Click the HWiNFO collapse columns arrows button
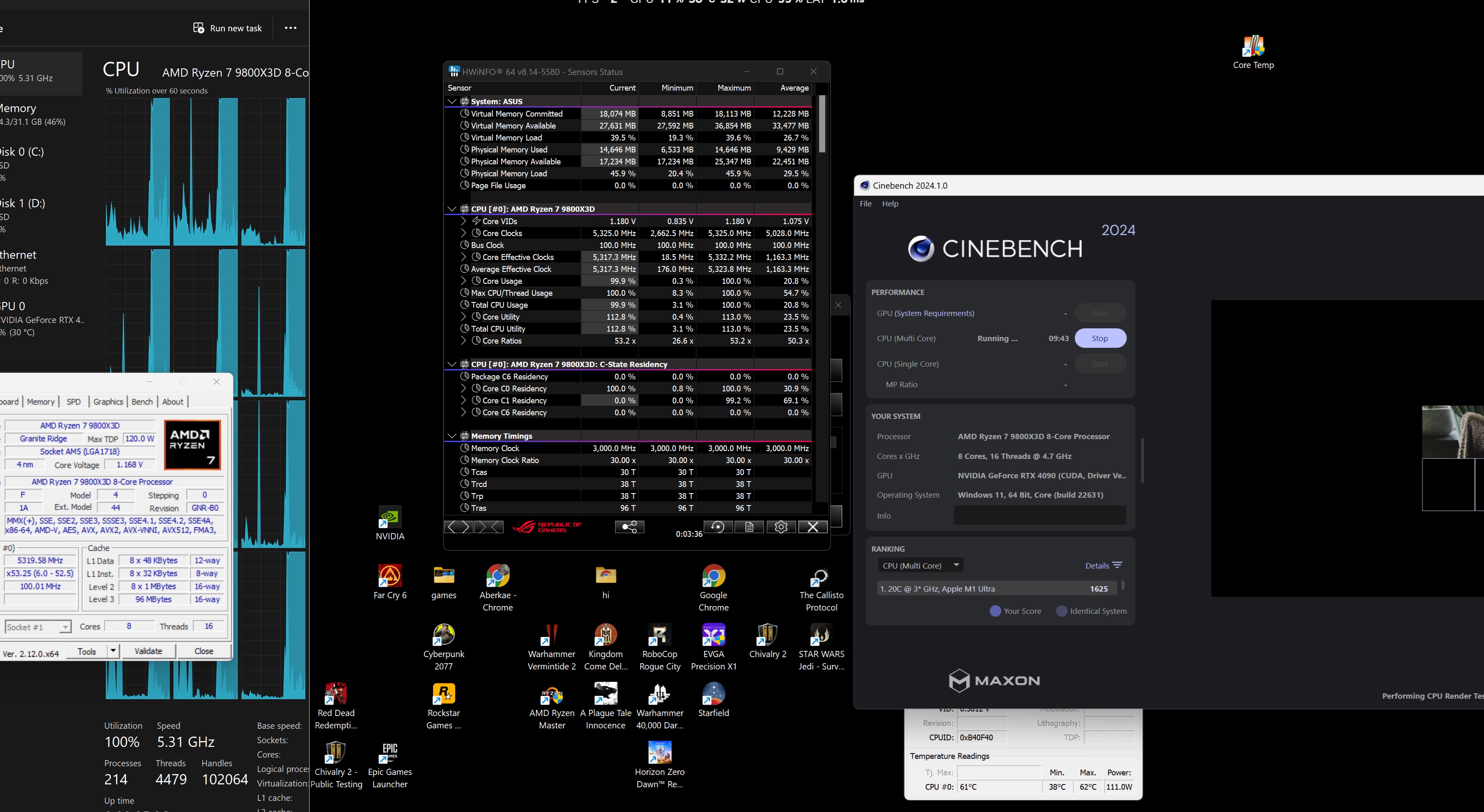The image size is (1484, 812). pyautogui.click(x=489, y=527)
